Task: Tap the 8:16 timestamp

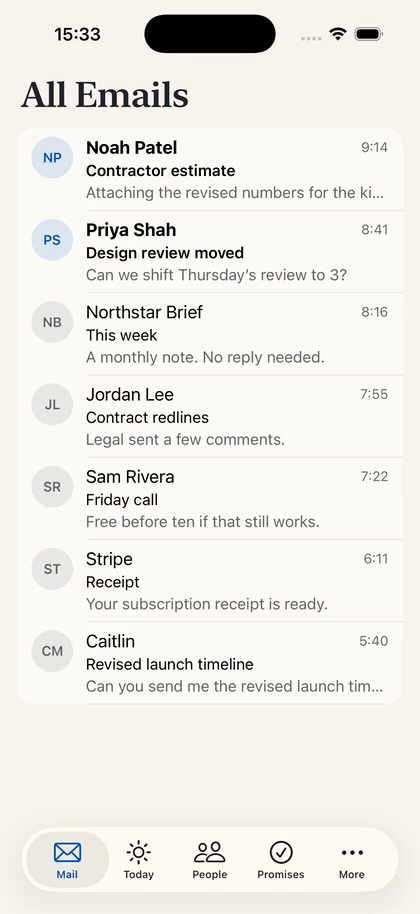Action: coord(375,312)
